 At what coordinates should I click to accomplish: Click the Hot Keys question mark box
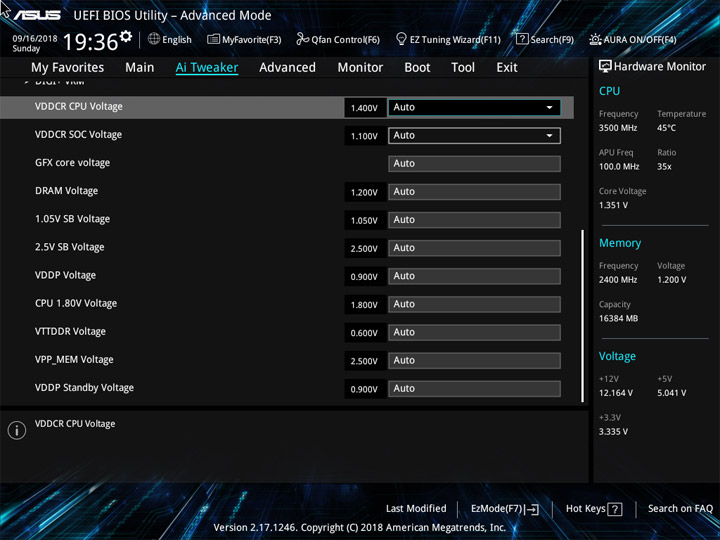(x=615, y=509)
